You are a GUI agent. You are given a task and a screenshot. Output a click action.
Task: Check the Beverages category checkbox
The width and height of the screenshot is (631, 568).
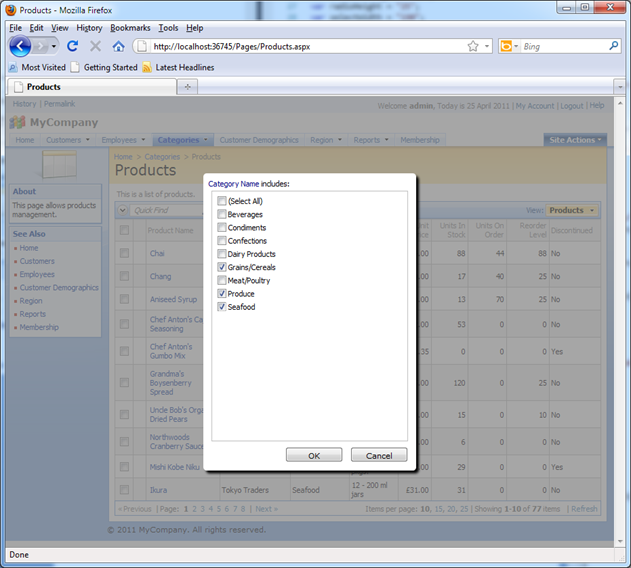[x=221, y=214]
